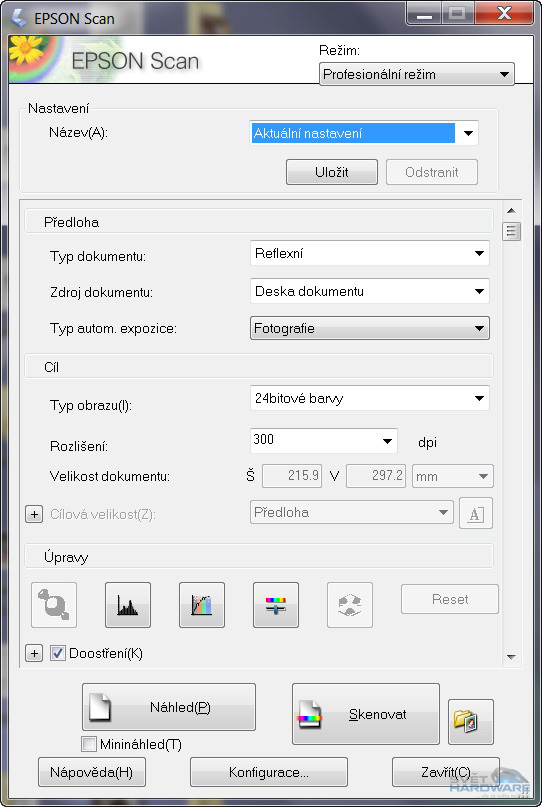Screen dimensions: 542x807
Task: Click the Reset adjustments button
Action: click(x=450, y=599)
